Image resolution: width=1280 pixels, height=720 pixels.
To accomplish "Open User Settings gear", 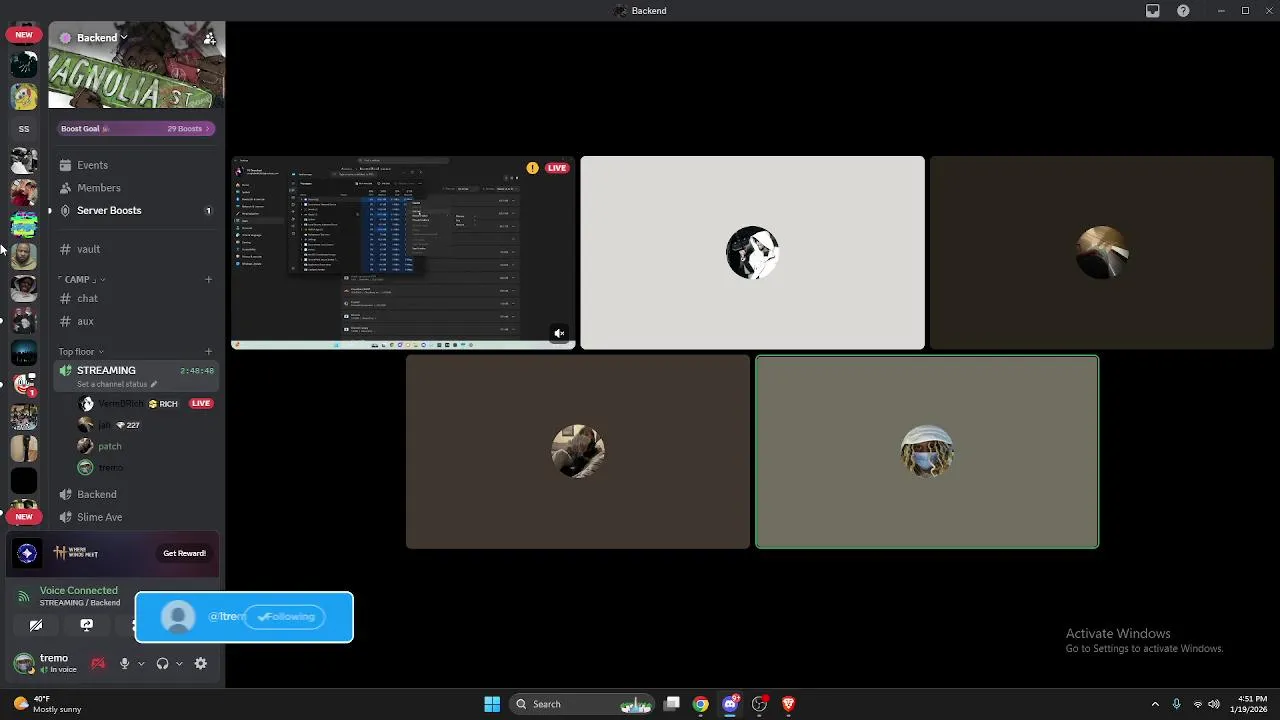I will [201, 664].
